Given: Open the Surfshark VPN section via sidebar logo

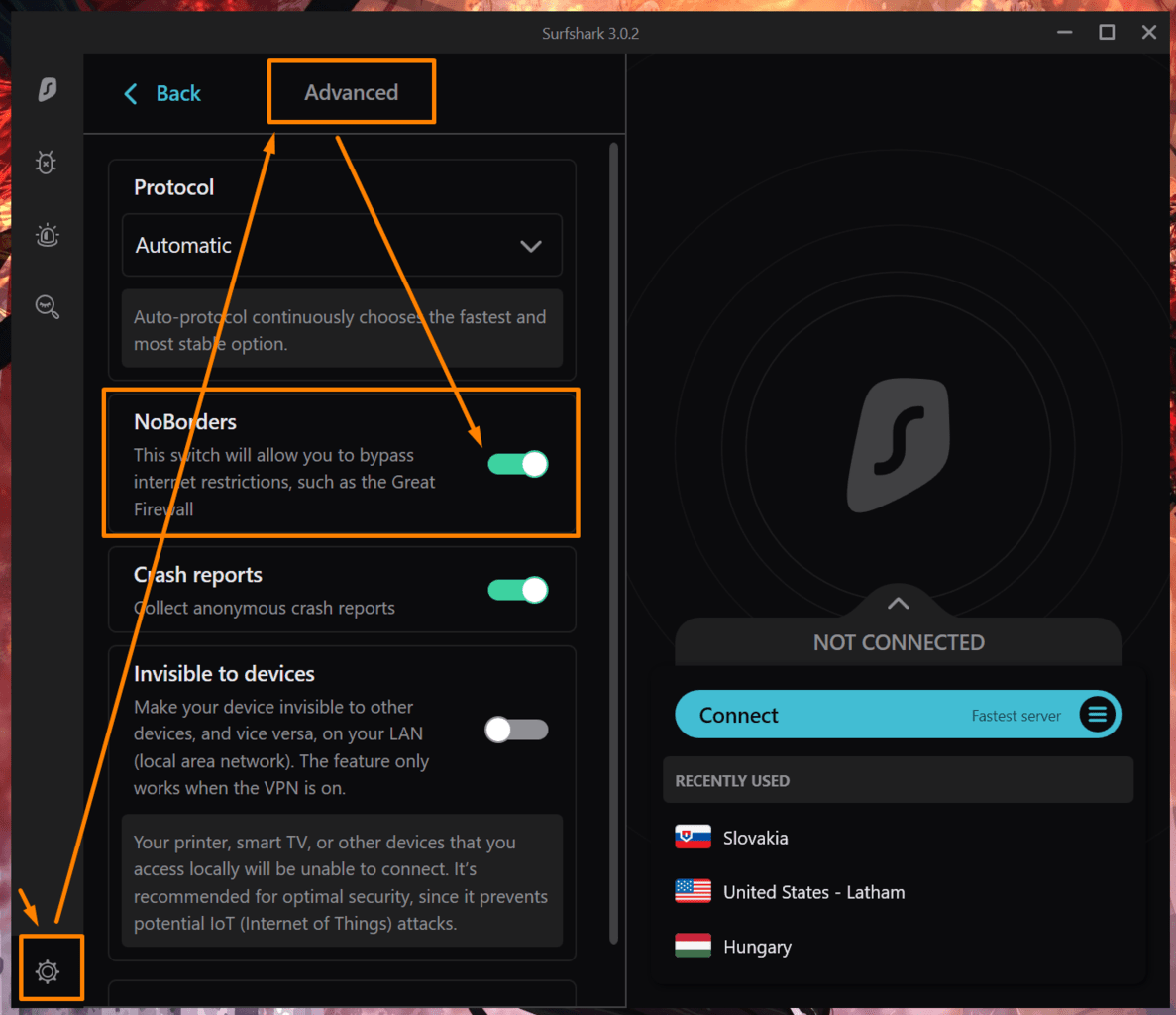Looking at the screenshot, I should point(46,89).
